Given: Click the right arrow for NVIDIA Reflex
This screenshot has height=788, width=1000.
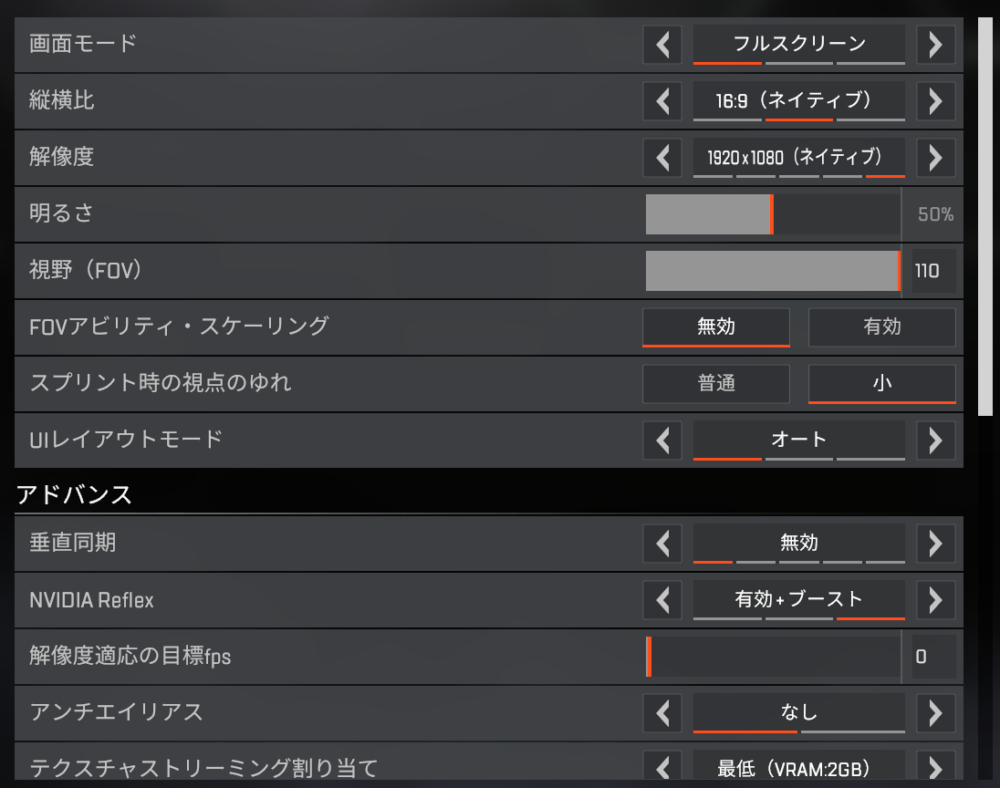Looking at the screenshot, I should click(x=936, y=599).
